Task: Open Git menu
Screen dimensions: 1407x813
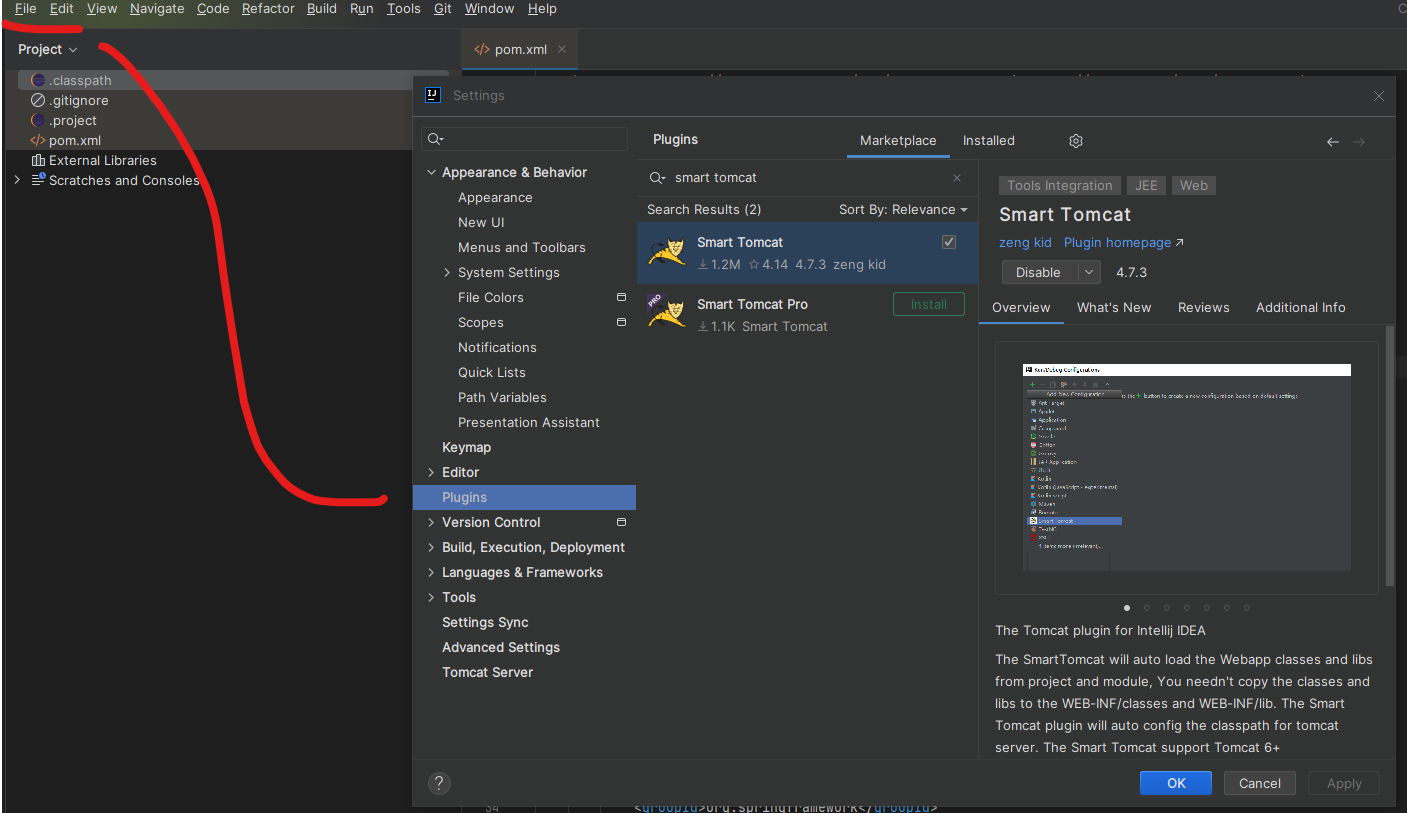Action: tap(443, 9)
